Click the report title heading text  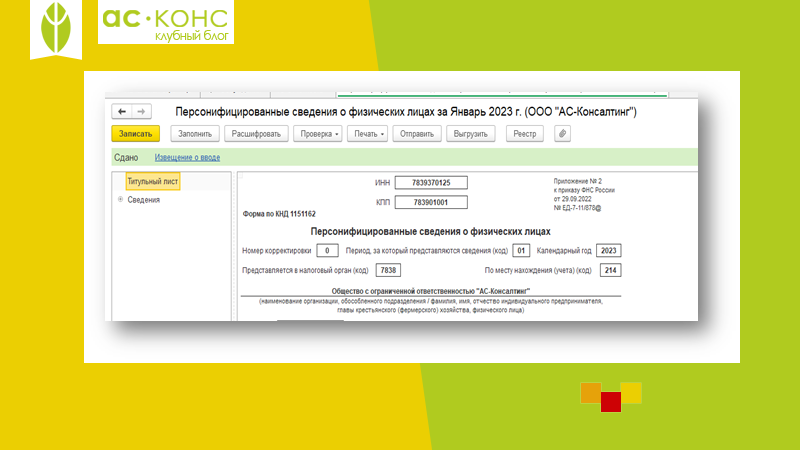click(x=406, y=112)
